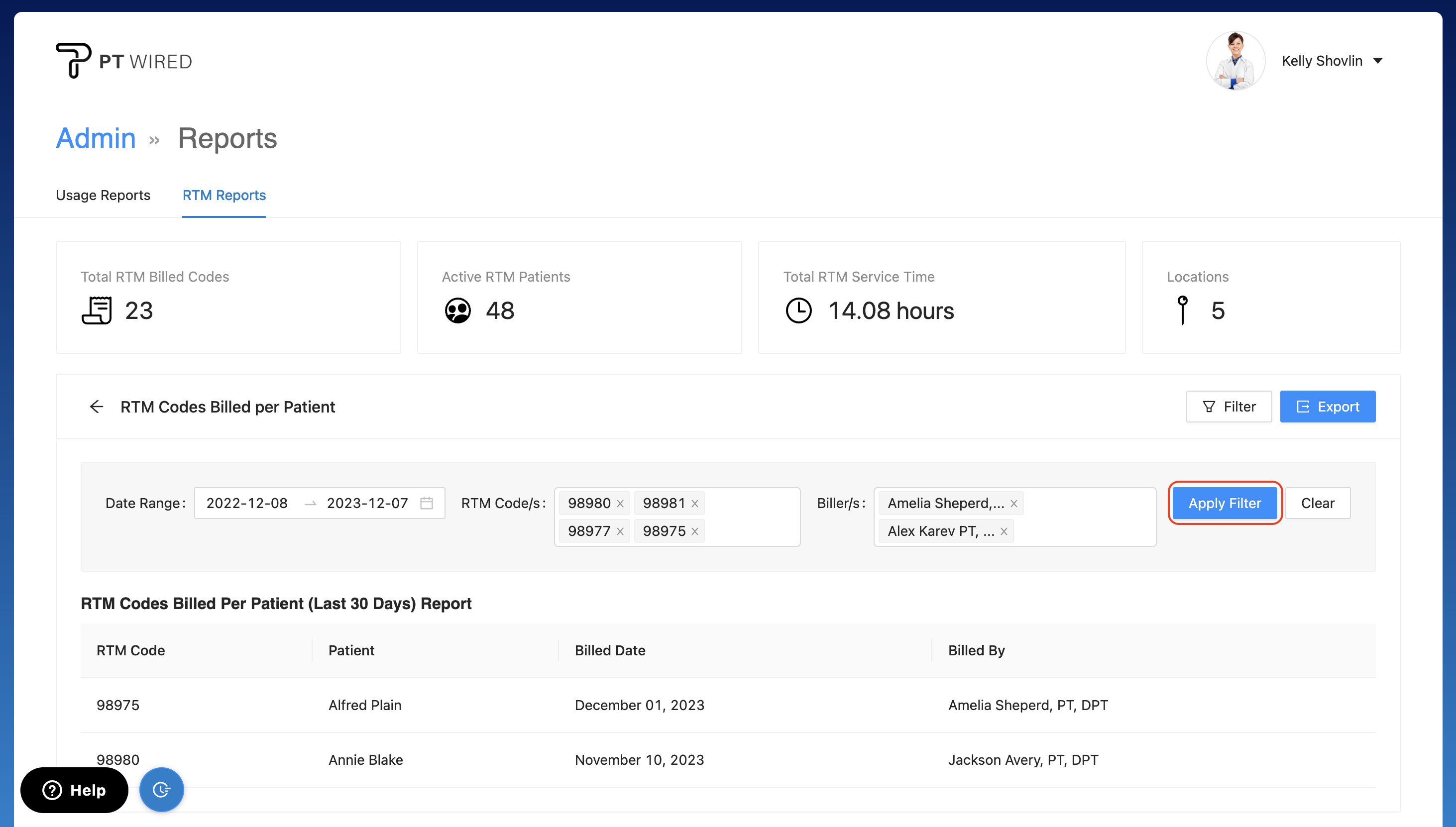Select the RTM Reports tab
Image resolution: width=1456 pixels, height=827 pixels.
[224, 195]
